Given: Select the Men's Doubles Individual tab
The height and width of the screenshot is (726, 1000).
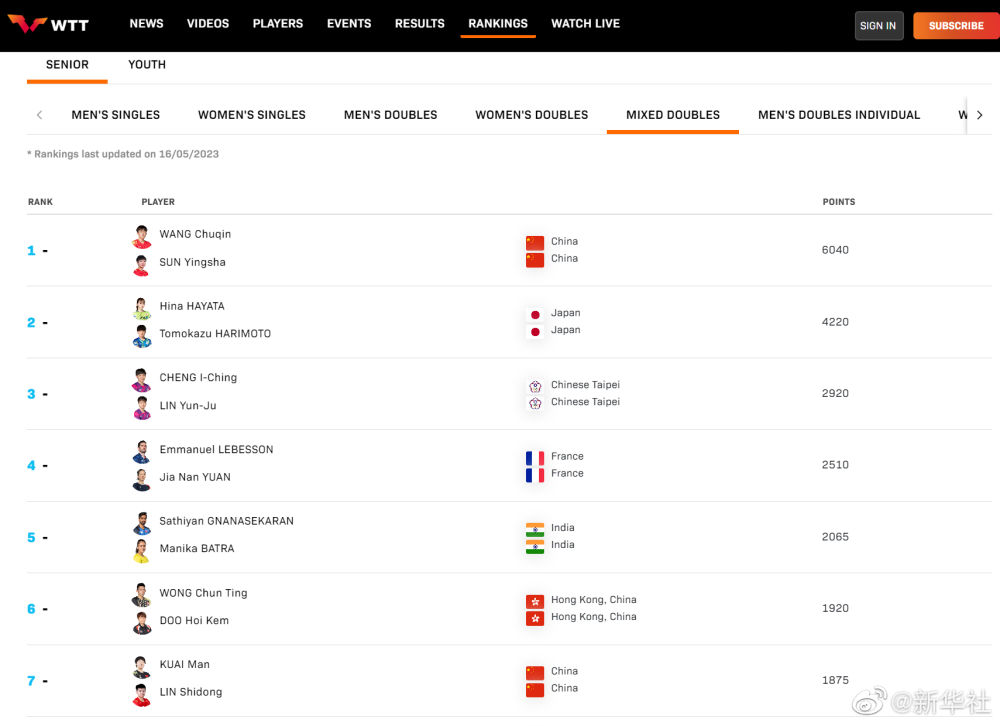Looking at the screenshot, I should [x=838, y=115].
